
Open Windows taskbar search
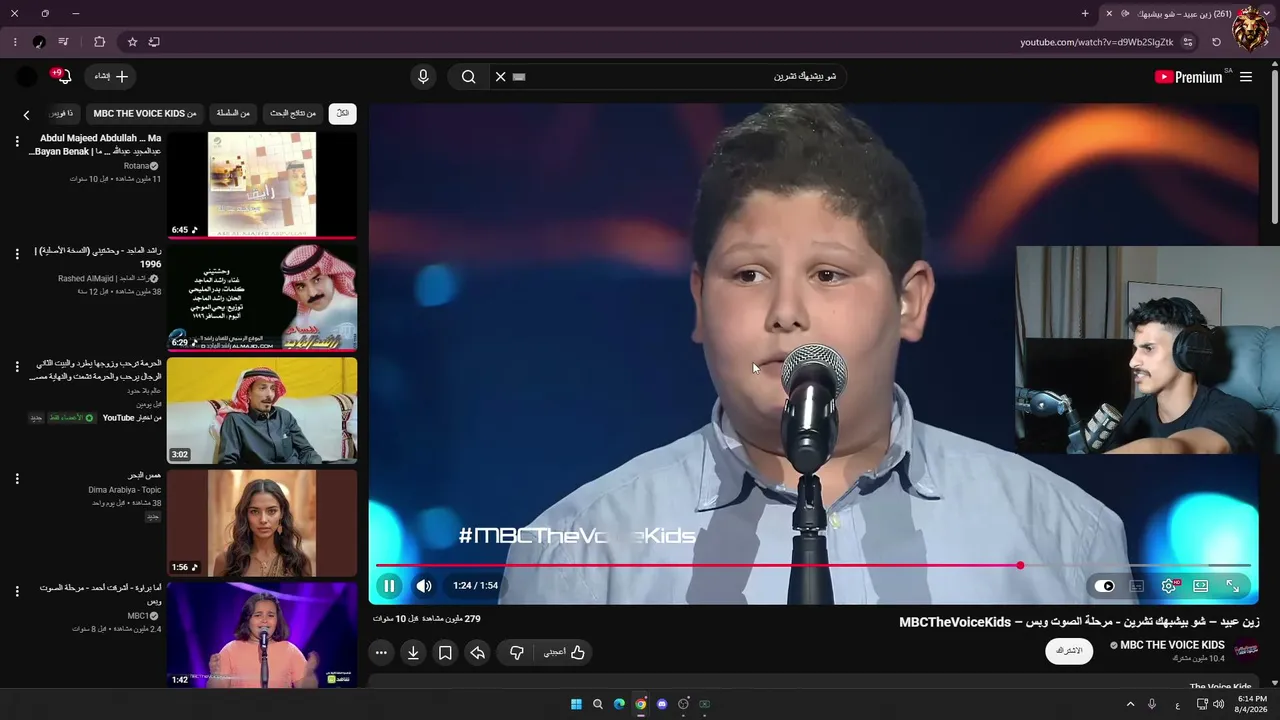[598, 704]
